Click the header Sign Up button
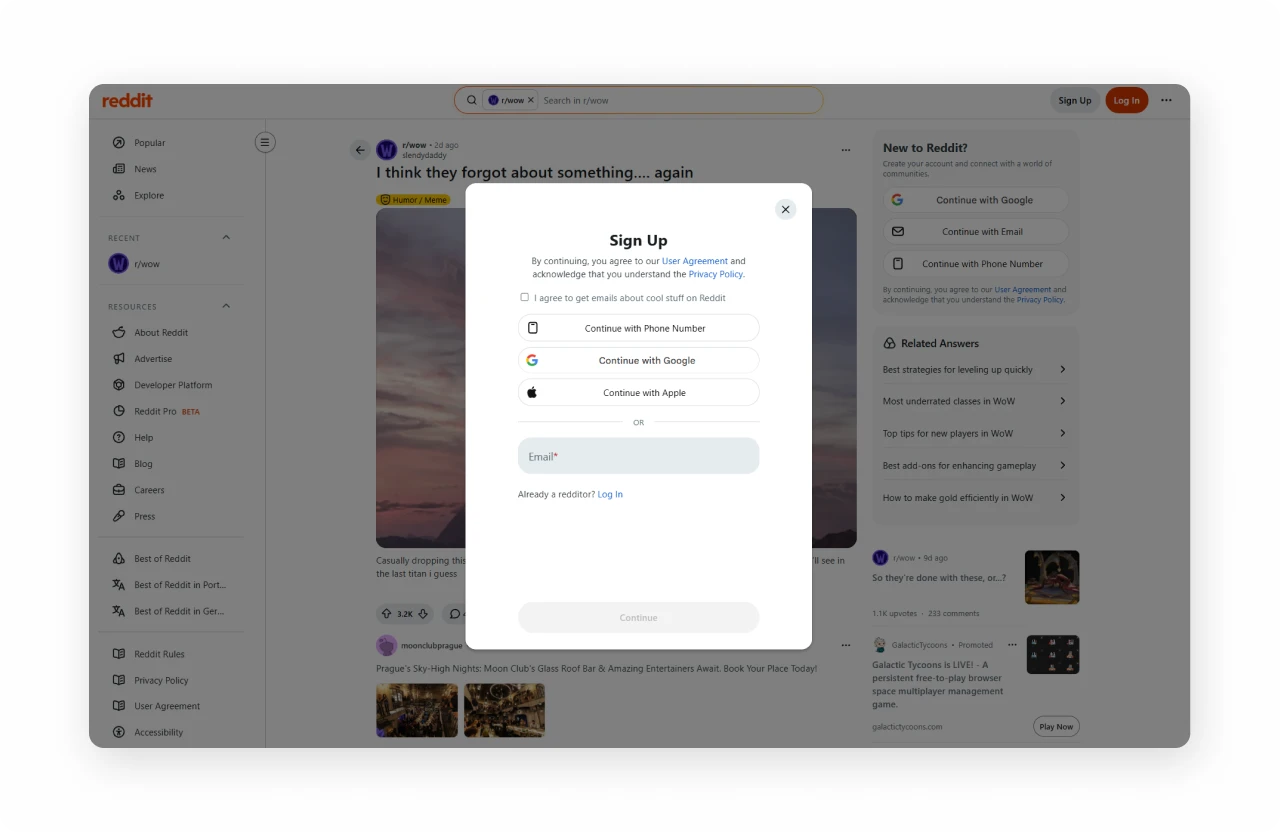 [1075, 100]
